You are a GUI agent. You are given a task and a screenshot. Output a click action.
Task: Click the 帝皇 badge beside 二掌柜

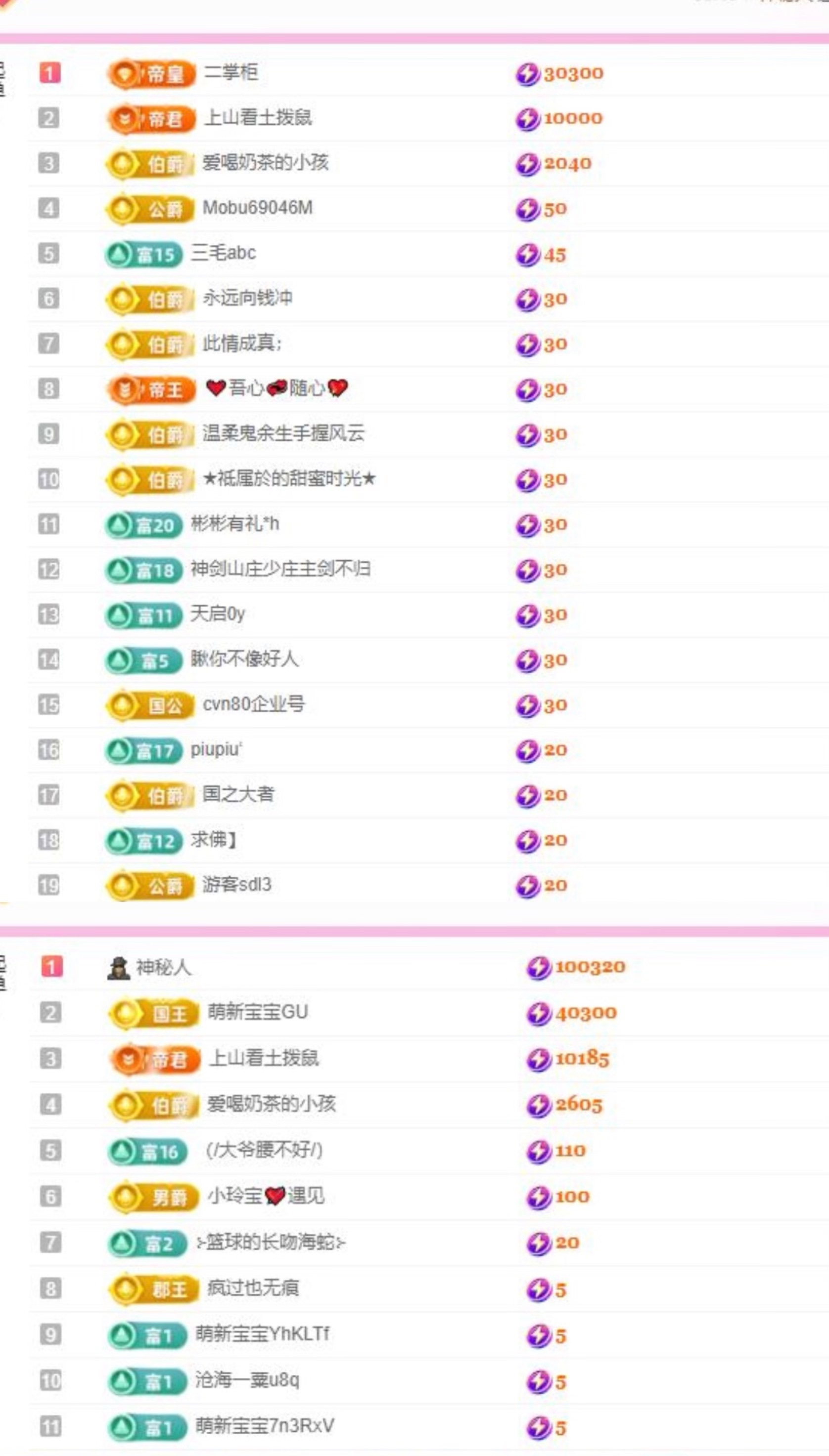tap(151, 73)
